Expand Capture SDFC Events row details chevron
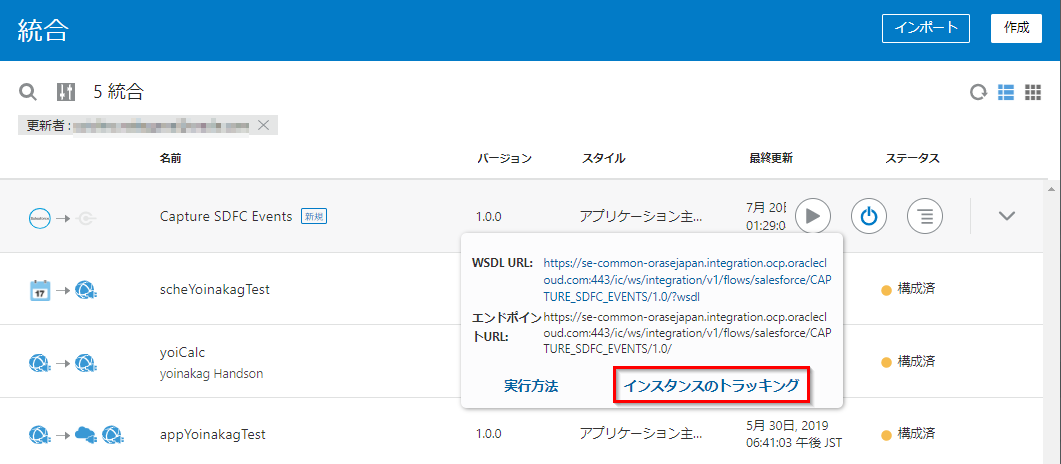 tap(1007, 216)
